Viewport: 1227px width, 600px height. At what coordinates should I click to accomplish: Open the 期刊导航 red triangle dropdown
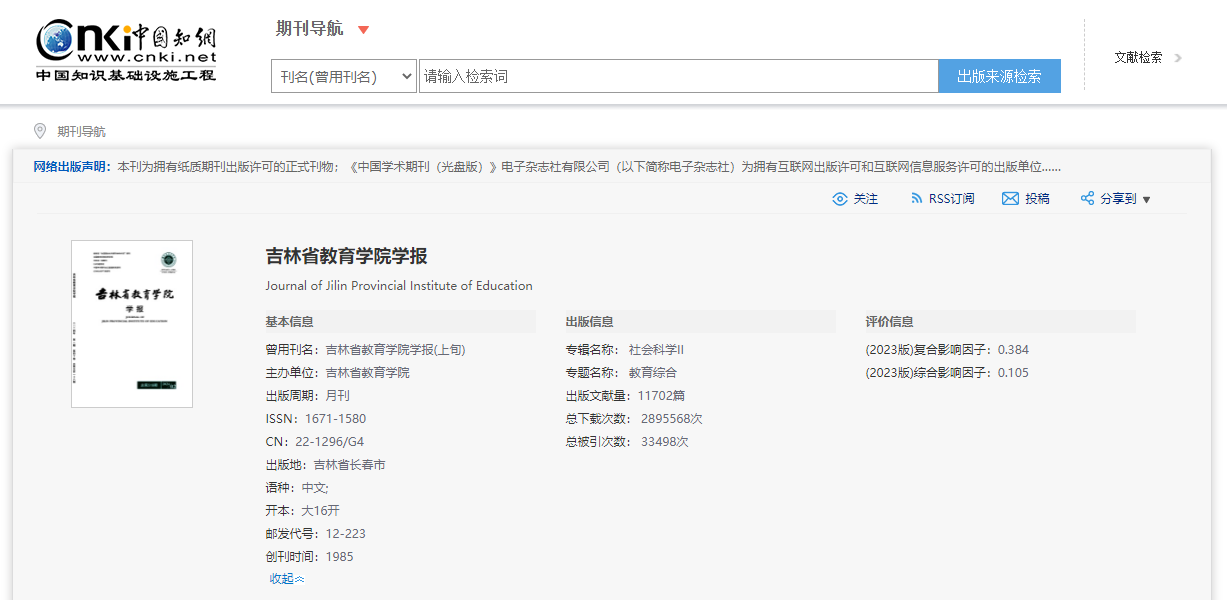coord(363,30)
